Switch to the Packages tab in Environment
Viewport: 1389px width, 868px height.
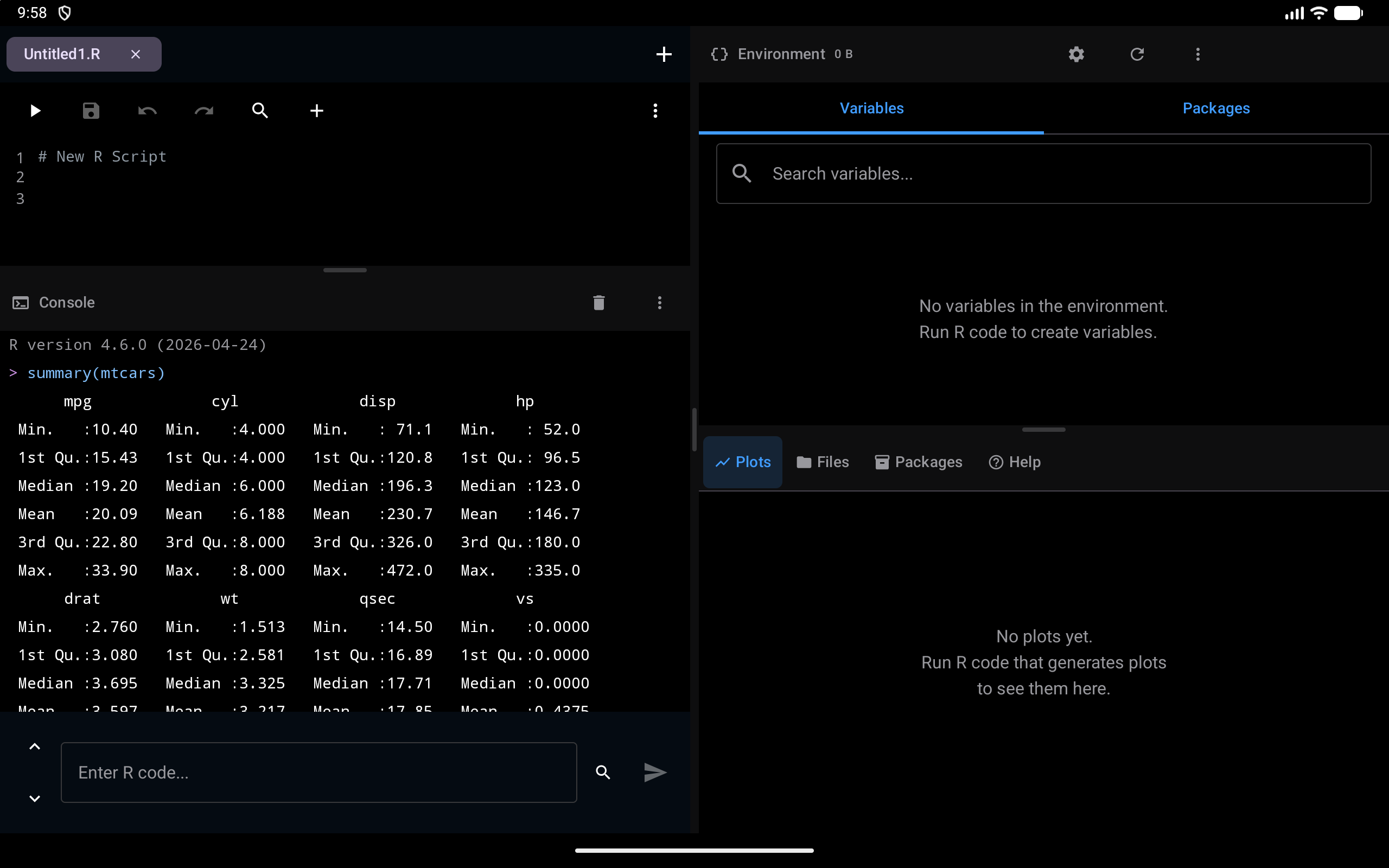pyautogui.click(x=1216, y=108)
